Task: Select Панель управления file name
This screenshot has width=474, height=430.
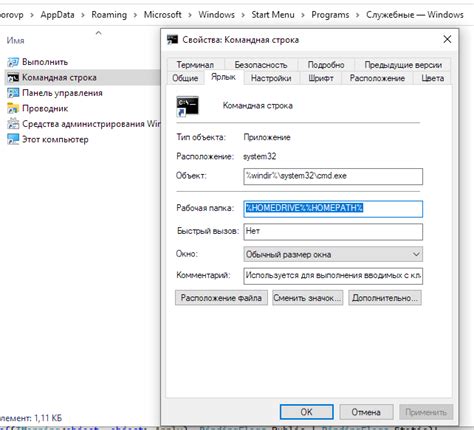Action: 62,93
